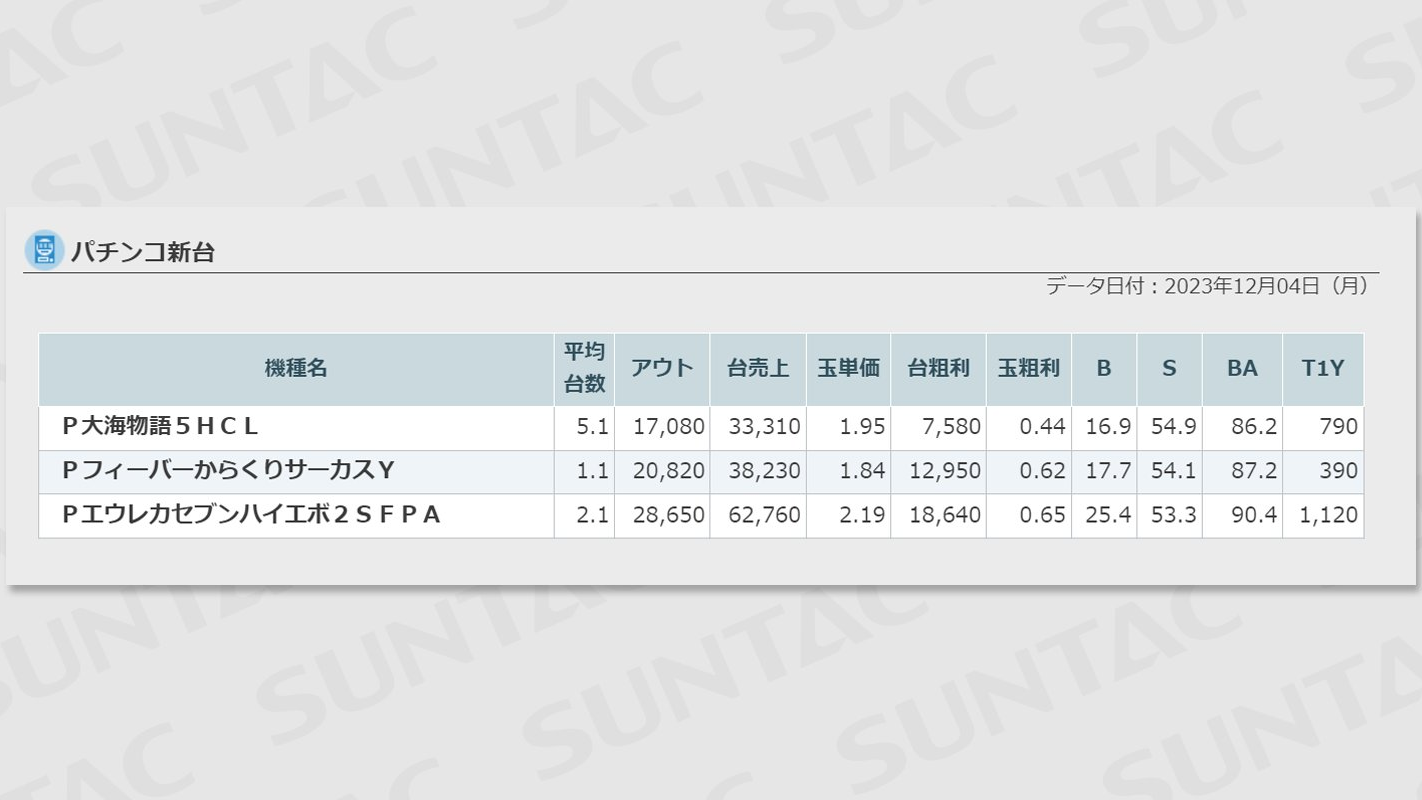Sort by BA column header

point(1242,368)
